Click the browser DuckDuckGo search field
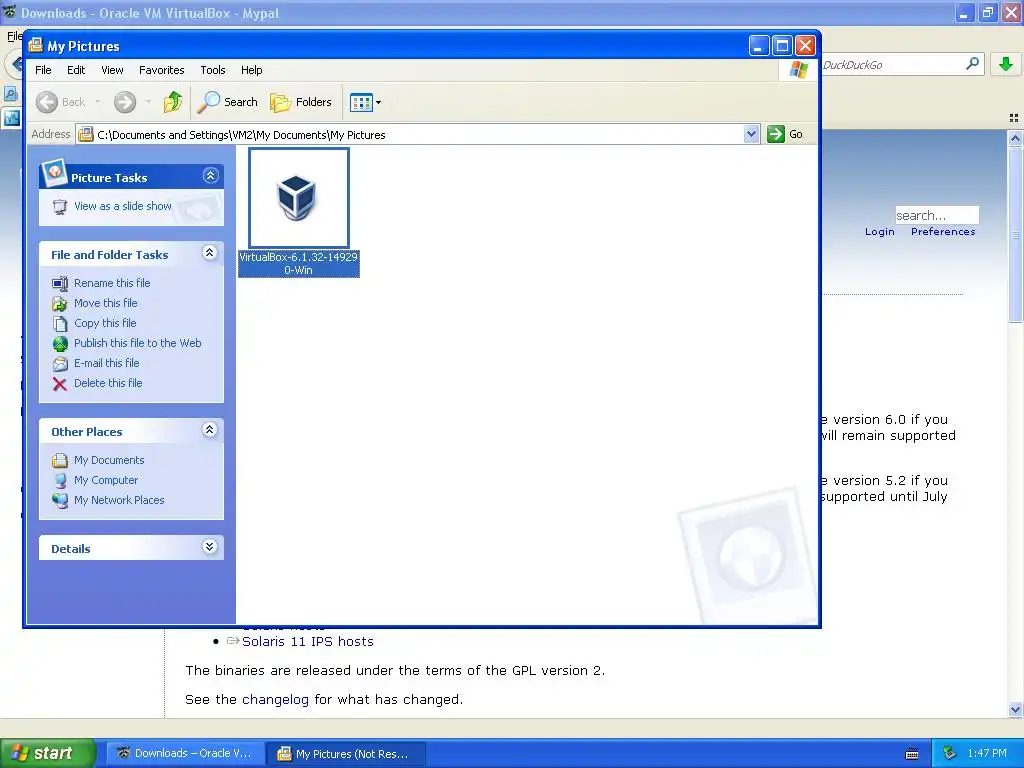The width and height of the screenshot is (1024, 768). click(891, 65)
